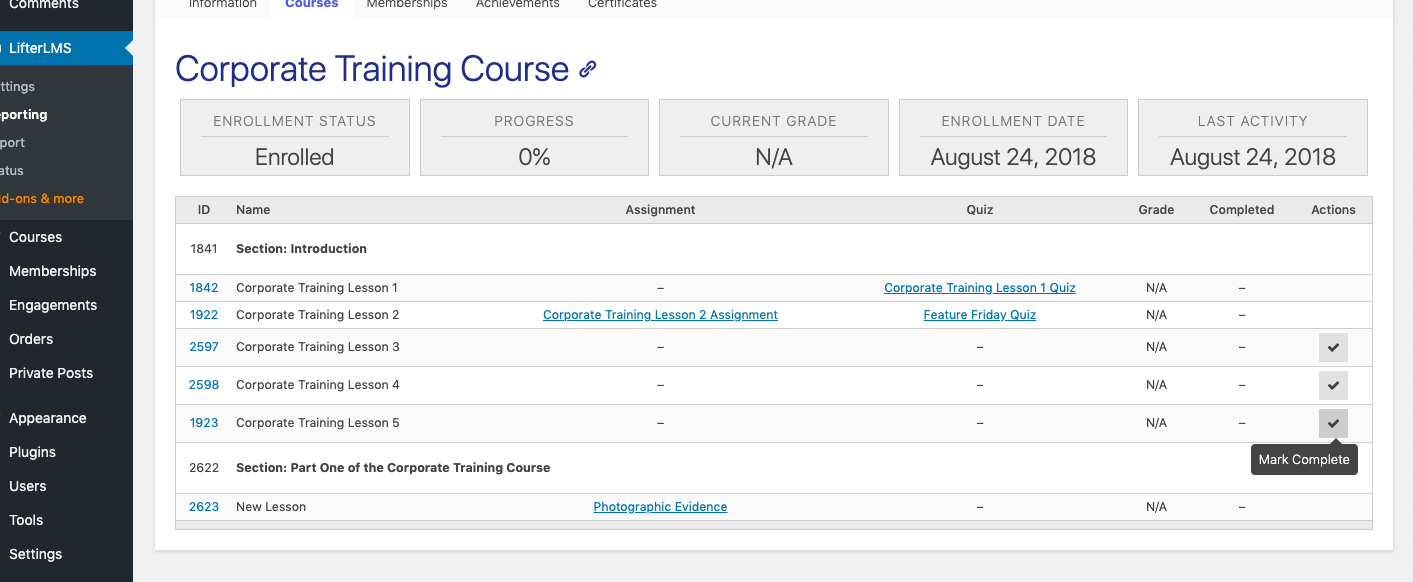The height and width of the screenshot is (582, 1413).
Task: Open the permalink icon beside Corporate Training Course
Action: 588,69
